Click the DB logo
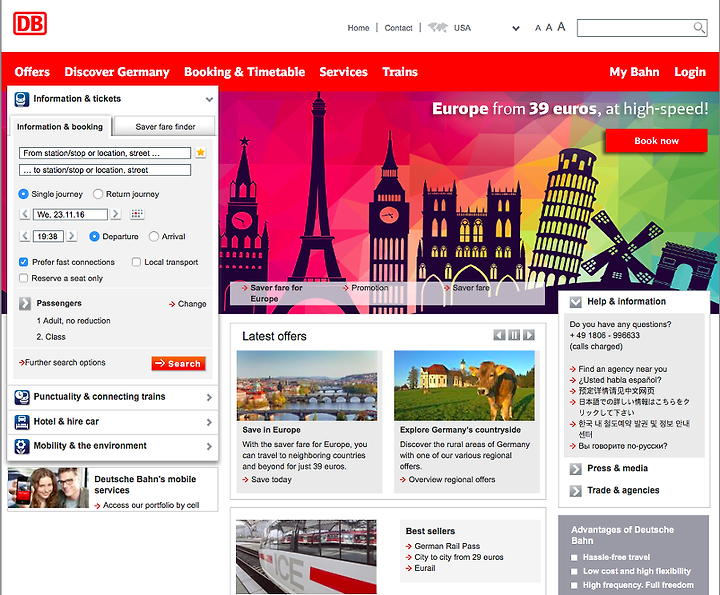 coord(30,23)
